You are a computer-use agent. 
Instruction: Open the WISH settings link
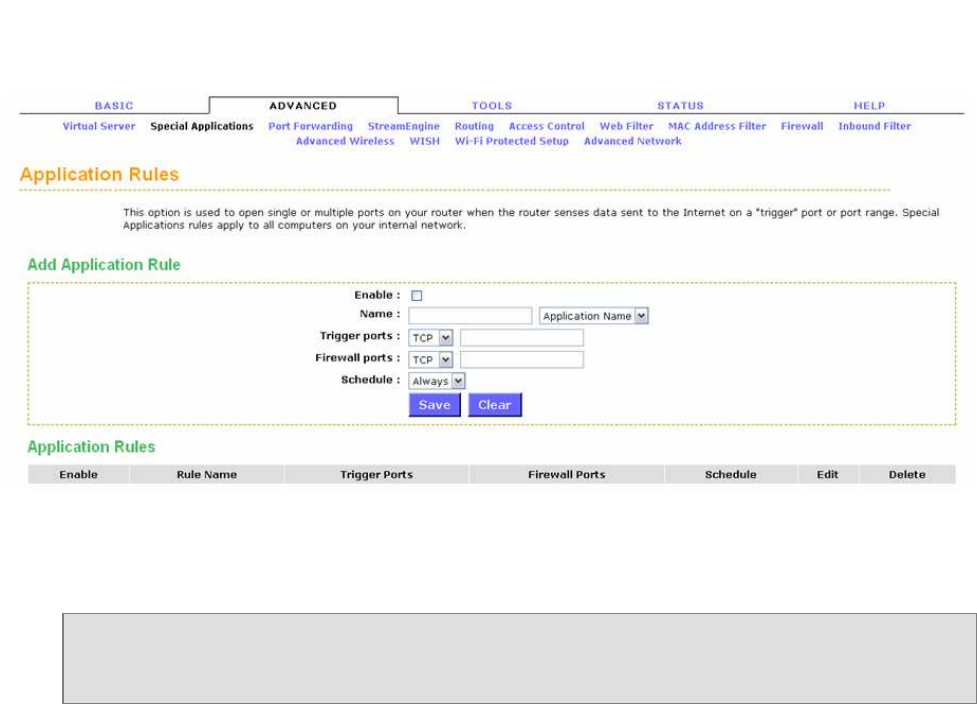click(424, 141)
